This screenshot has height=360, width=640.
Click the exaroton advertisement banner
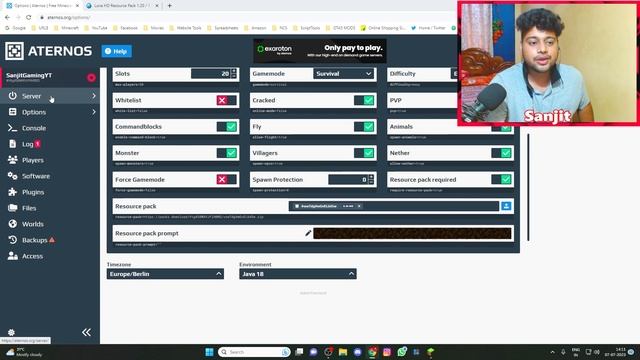(x=320, y=51)
